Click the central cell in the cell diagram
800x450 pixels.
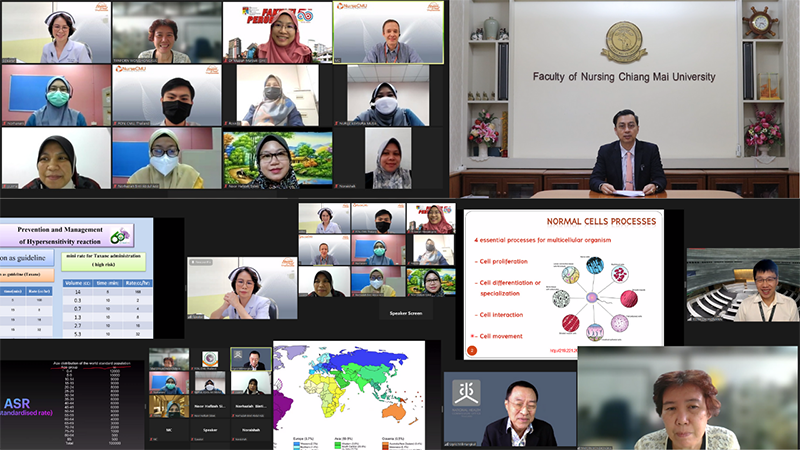595,297
